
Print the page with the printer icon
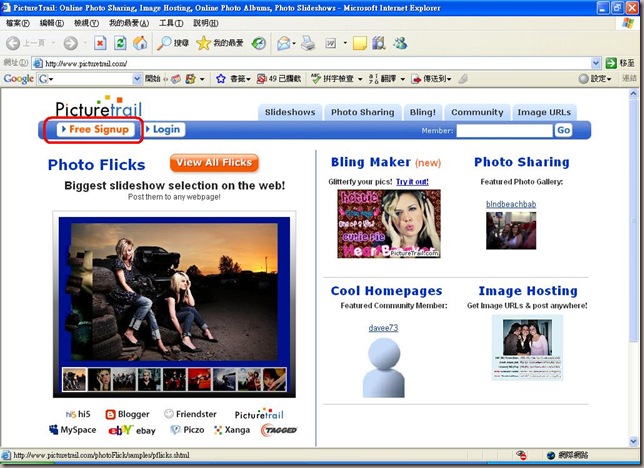(x=308, y=43)
